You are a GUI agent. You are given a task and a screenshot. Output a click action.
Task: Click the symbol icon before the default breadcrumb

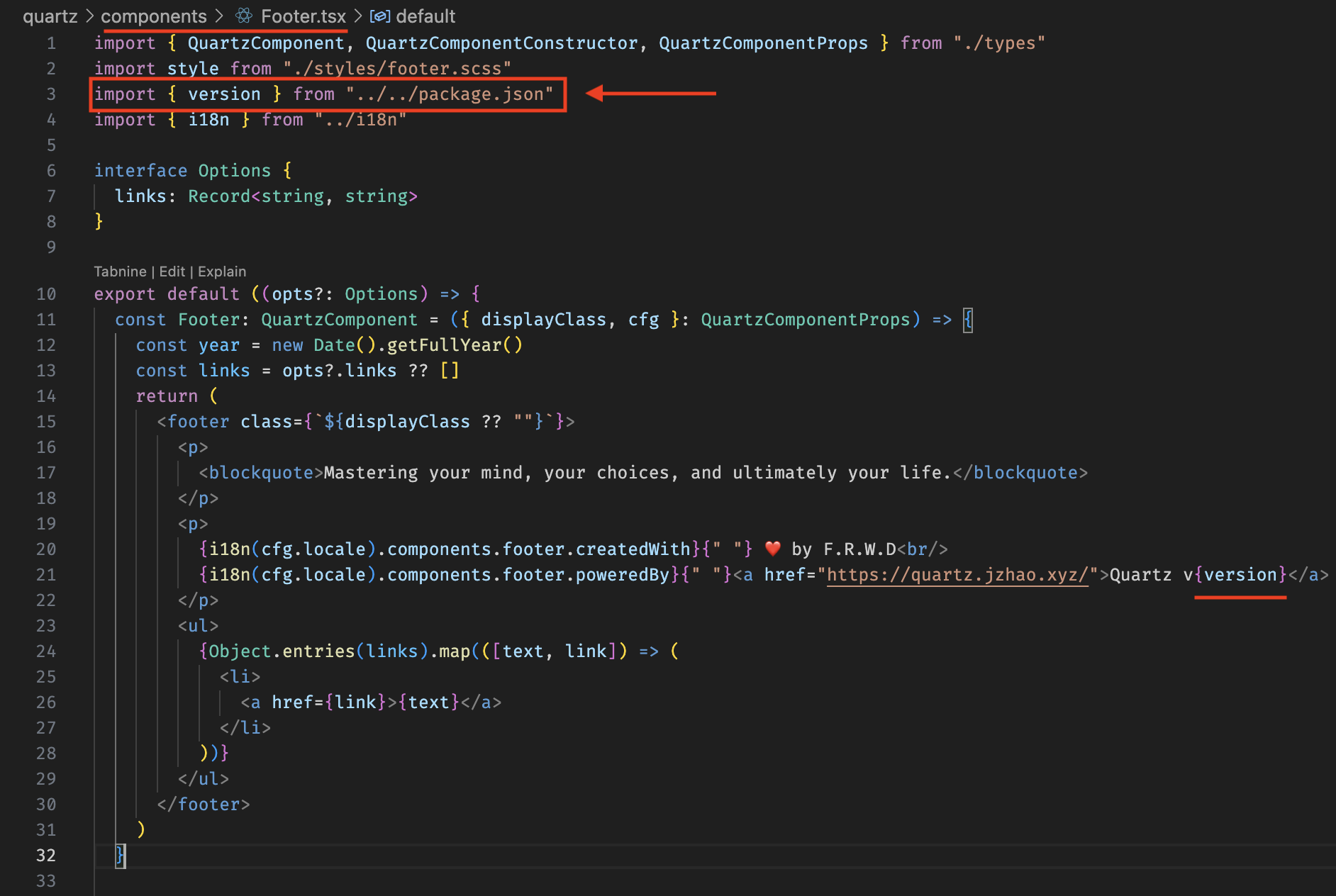380,16
